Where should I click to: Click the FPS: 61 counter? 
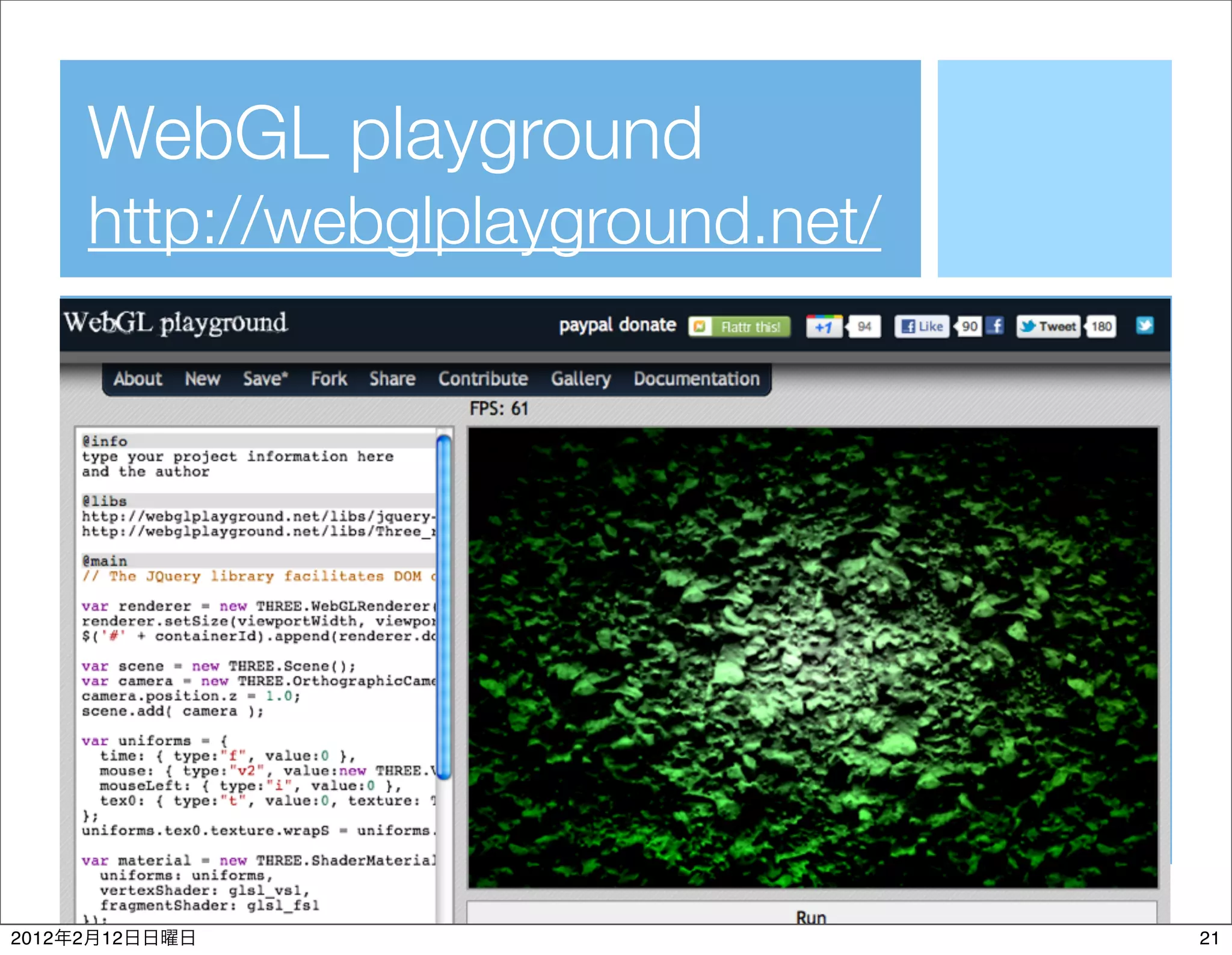(499, 409)
